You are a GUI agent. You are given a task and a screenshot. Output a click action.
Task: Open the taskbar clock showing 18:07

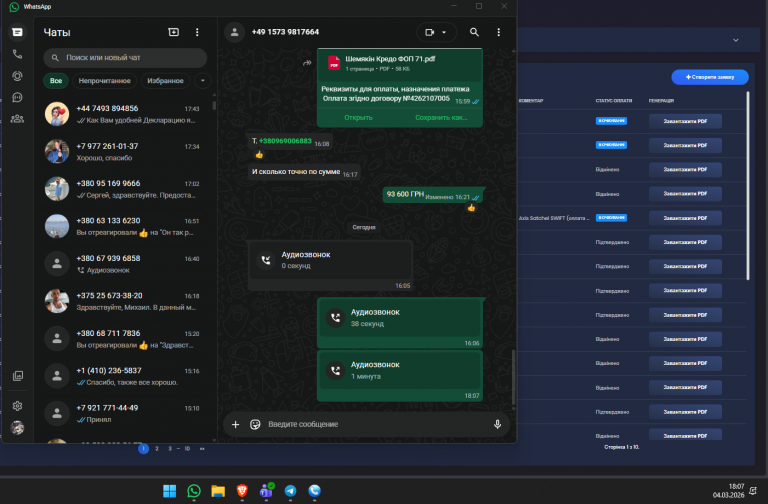728,491
